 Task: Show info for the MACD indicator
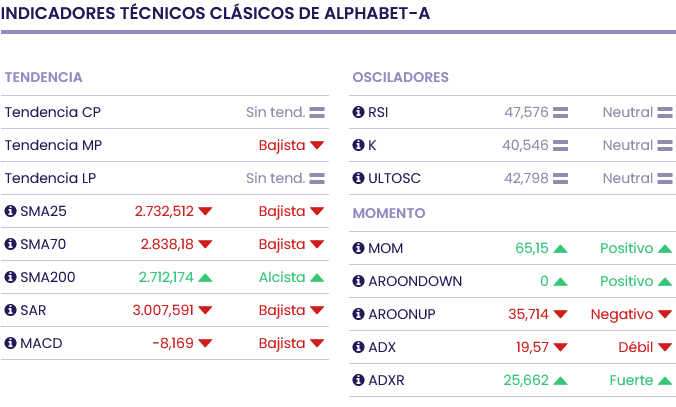[11, 343]
